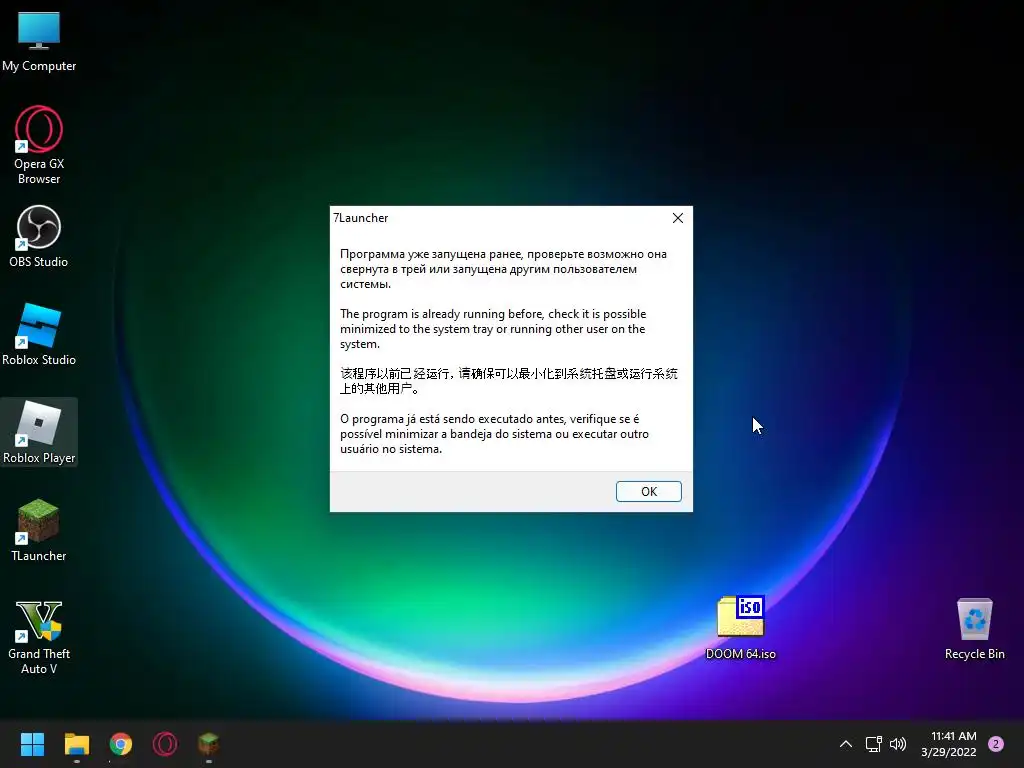Screen dimensions: 1024x768
Task: Open the clock and date in taskbar
Action: coord(949,744)
